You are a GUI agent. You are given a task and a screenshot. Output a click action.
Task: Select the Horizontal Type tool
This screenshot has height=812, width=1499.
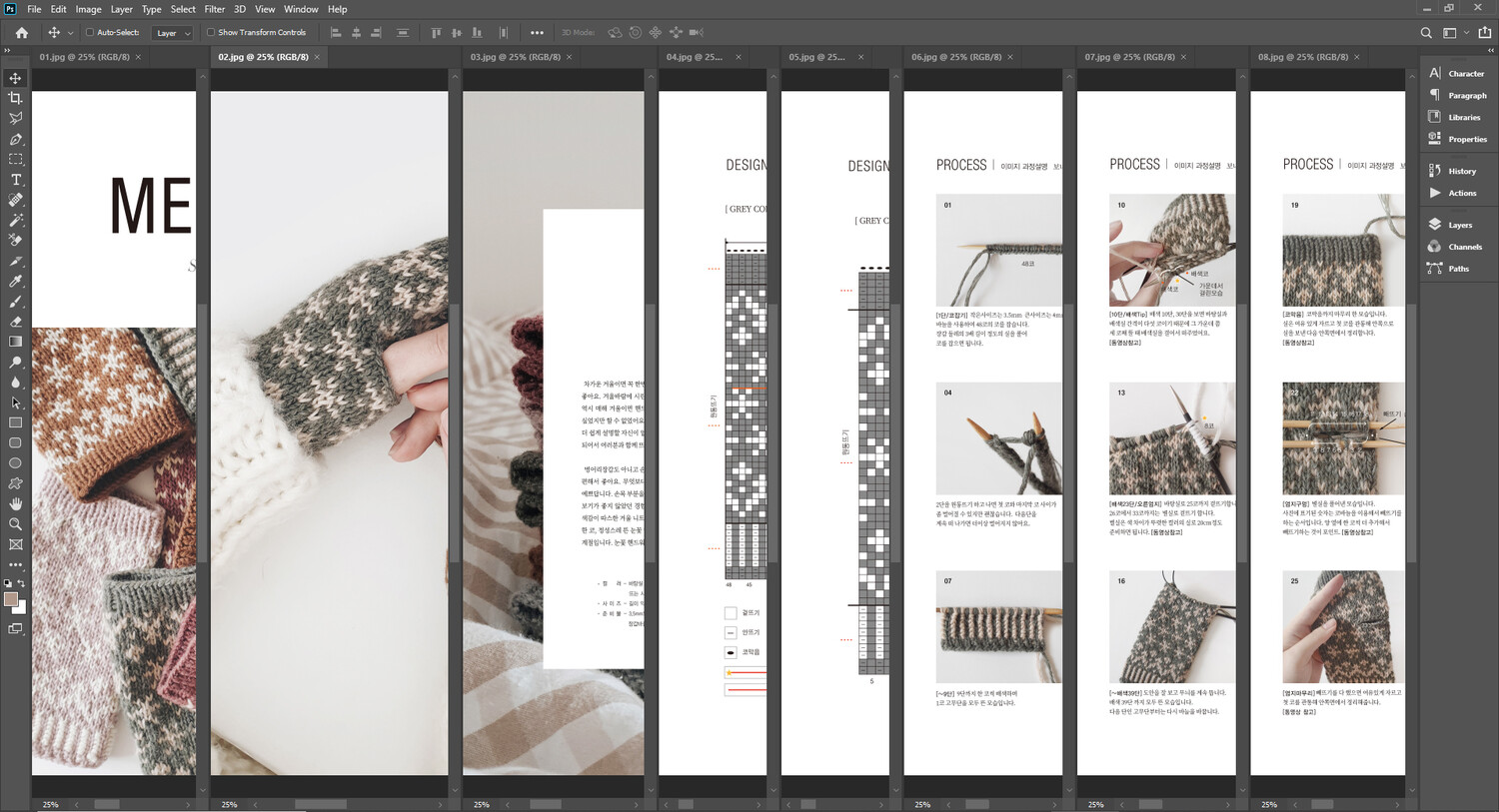[x=15, y=180]
